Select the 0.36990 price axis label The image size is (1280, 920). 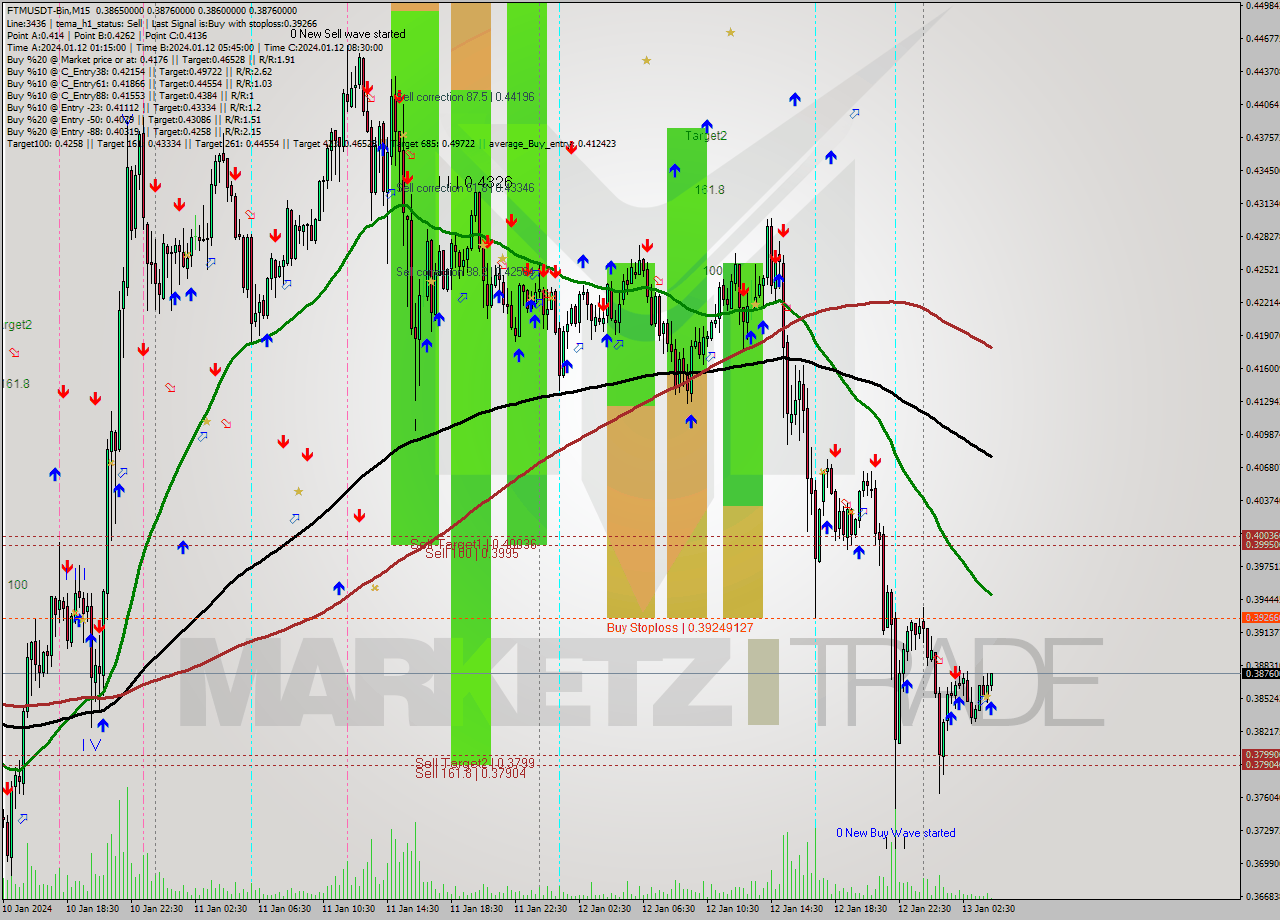pyautogui.click(x=1262, y=863)
